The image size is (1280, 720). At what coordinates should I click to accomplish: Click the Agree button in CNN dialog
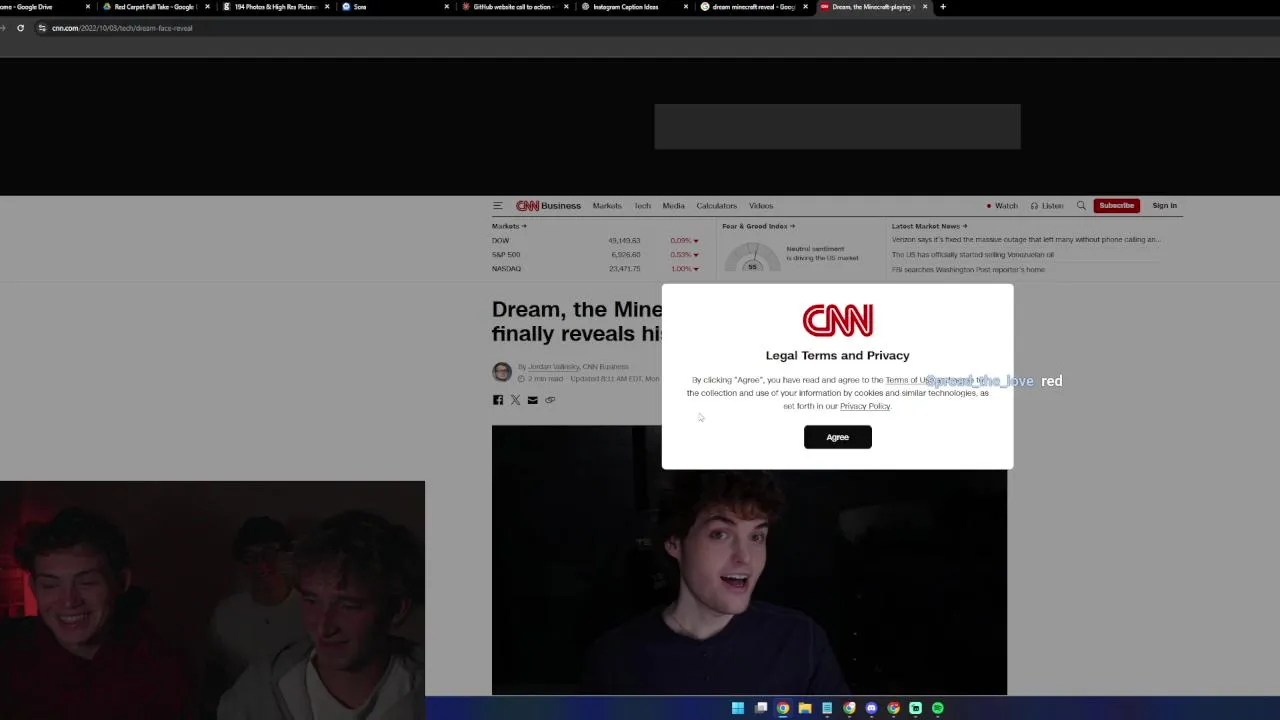837,437
